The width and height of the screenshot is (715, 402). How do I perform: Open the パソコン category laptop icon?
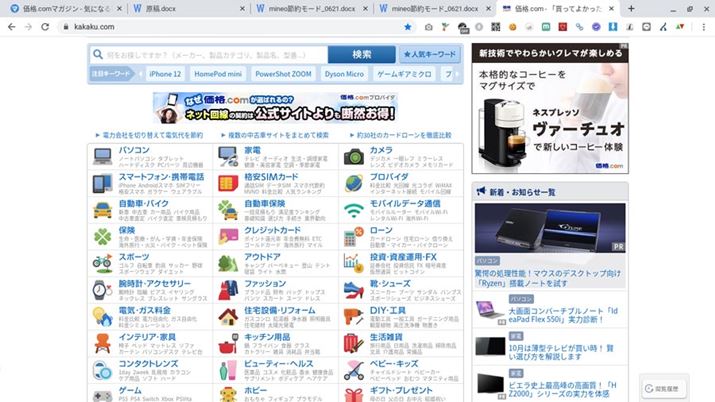(x=103, y=156)
